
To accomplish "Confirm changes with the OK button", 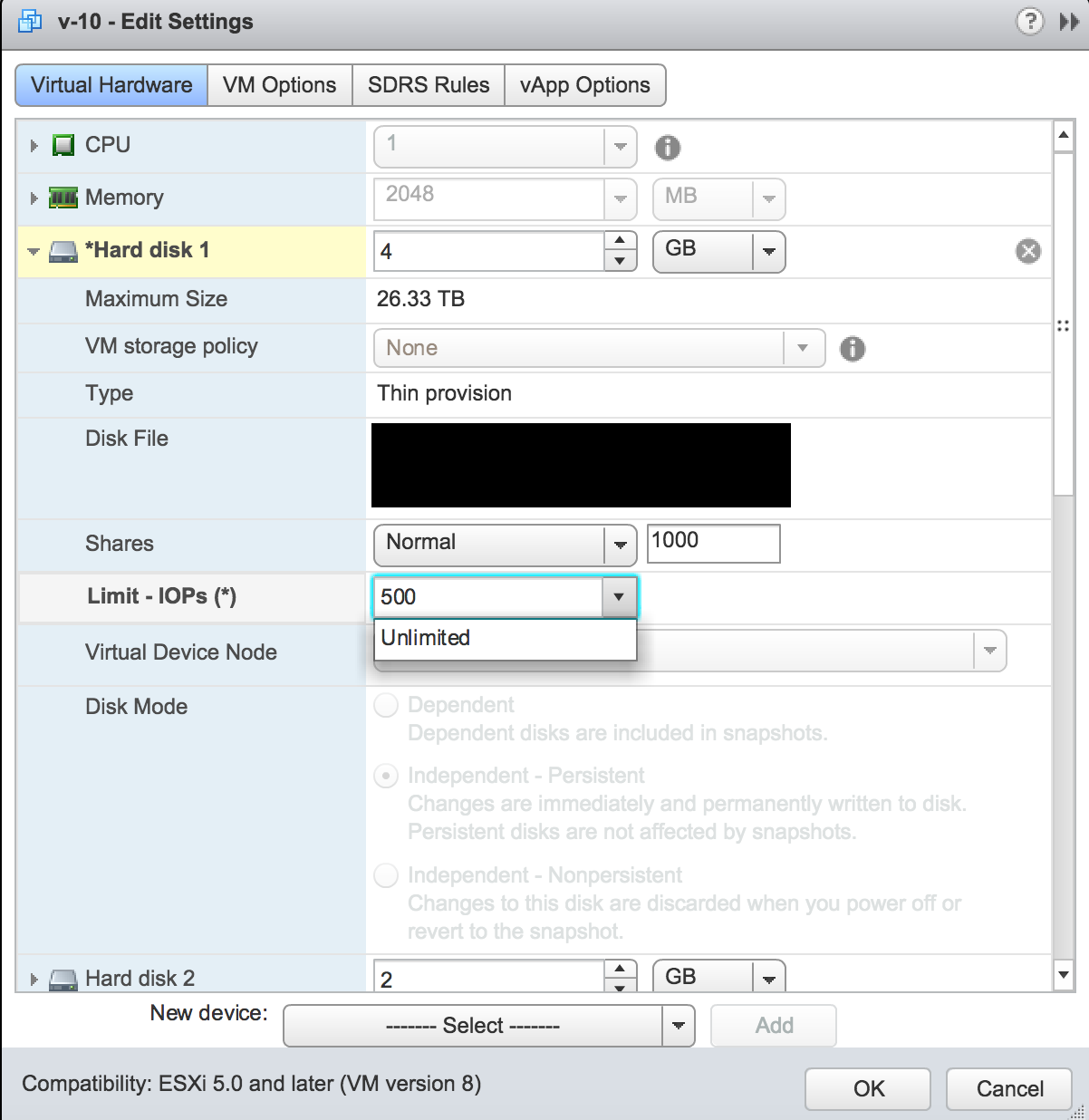I will [866, 1089].
